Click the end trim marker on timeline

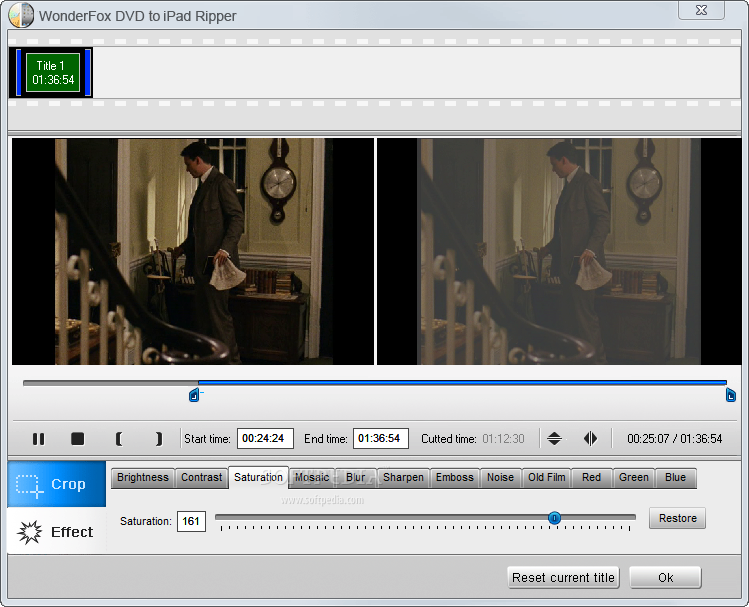(x=730, y=395)
